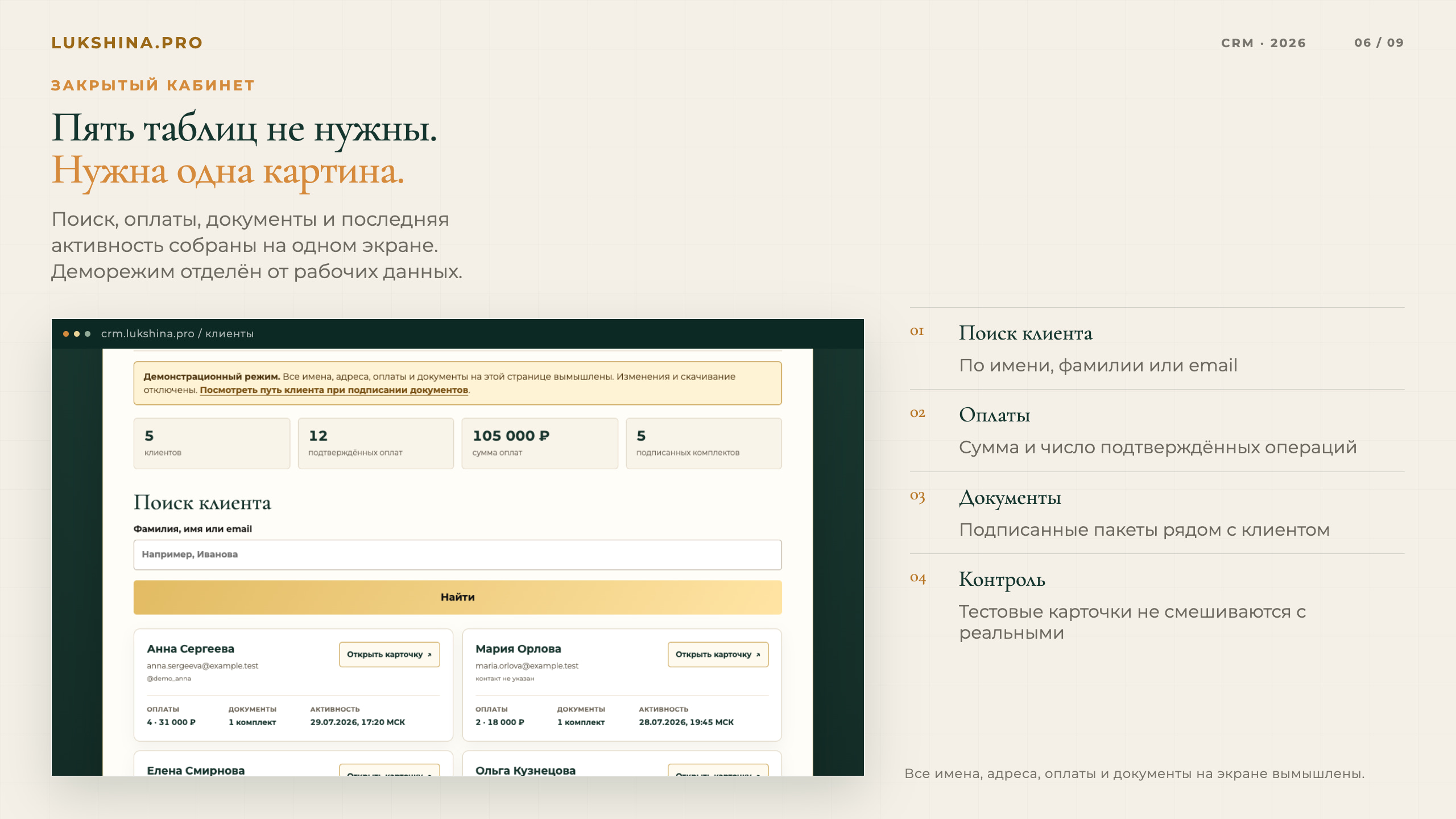Select the 5 подписанных комплектов stat card

[x=704, y=443]
